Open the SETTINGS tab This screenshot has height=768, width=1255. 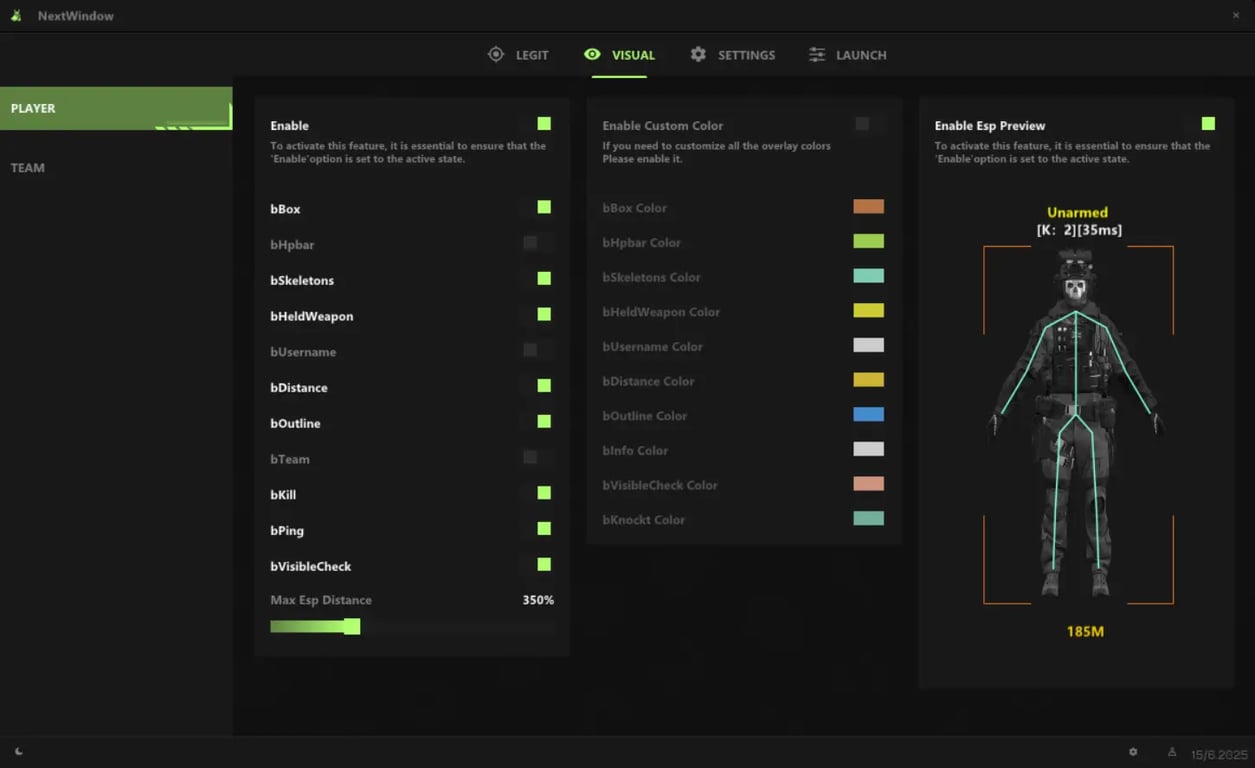733,55
